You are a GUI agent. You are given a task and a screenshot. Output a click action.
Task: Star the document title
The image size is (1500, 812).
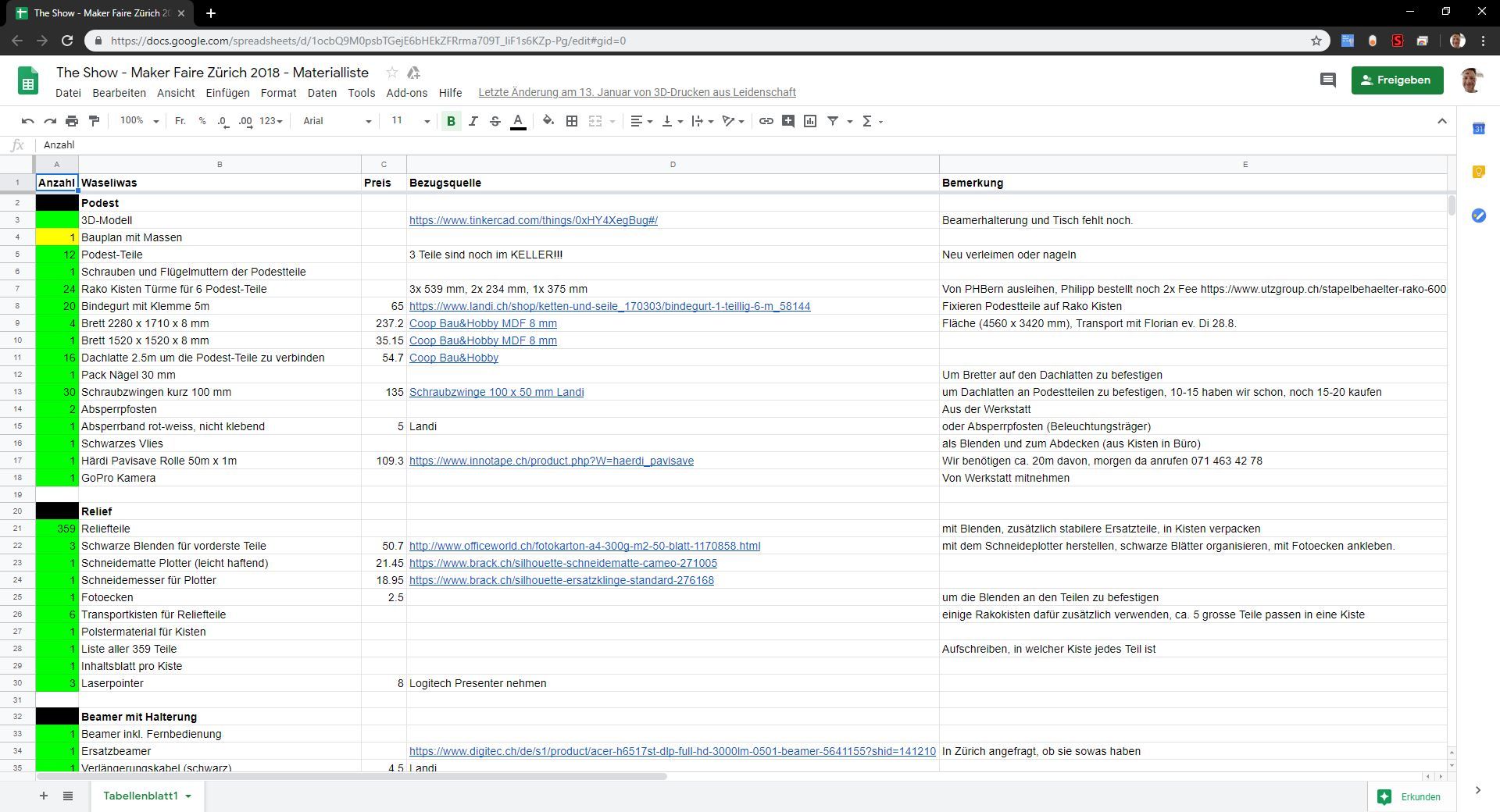click(x=391, y=73)
